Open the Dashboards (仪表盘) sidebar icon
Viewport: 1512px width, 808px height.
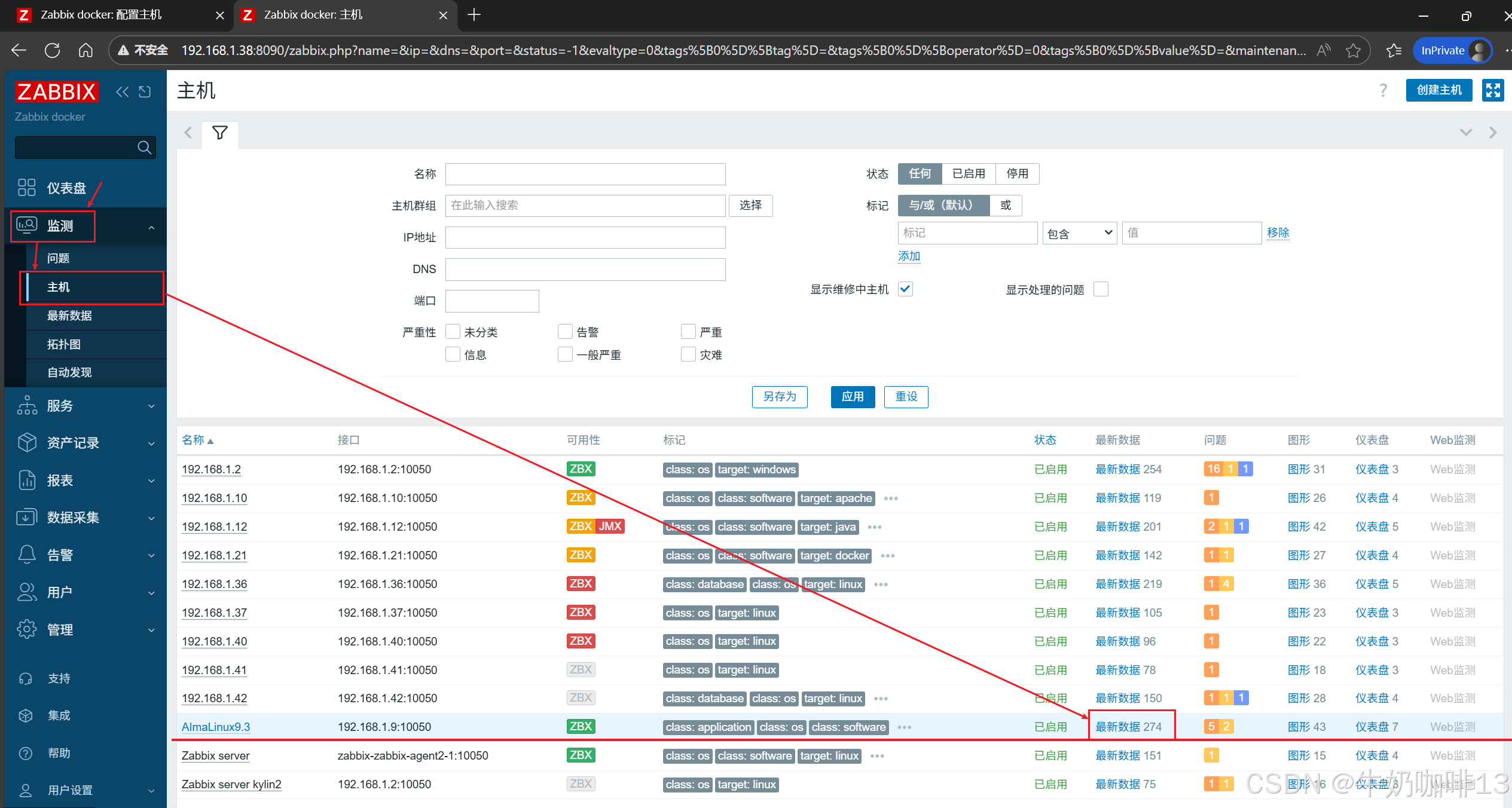click(27, 188)
